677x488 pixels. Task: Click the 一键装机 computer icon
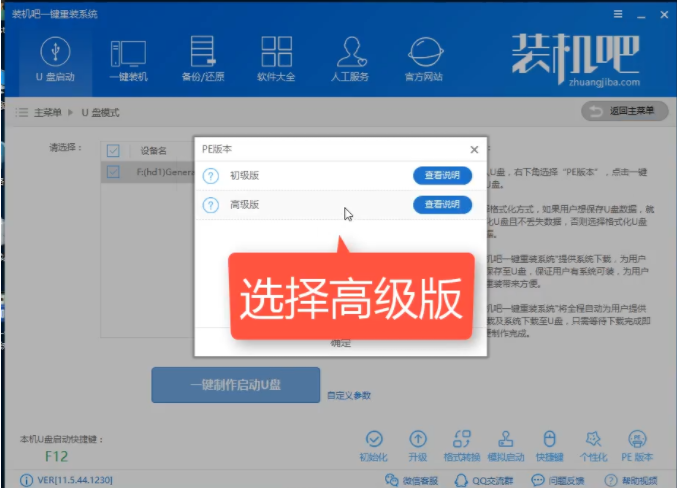click(x=127, y=52)
